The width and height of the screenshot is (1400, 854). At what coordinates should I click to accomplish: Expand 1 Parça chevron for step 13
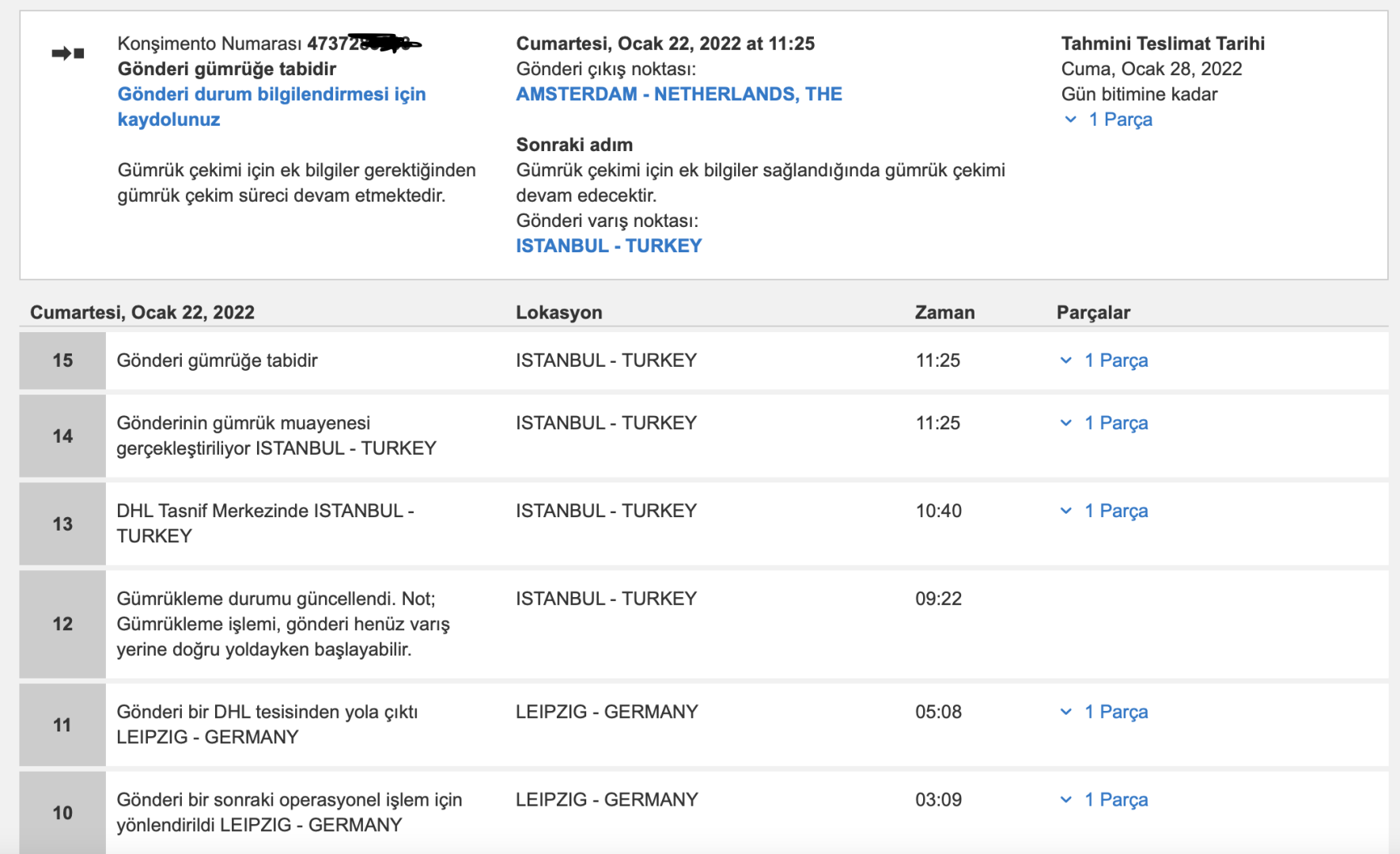pos(1066,511)
